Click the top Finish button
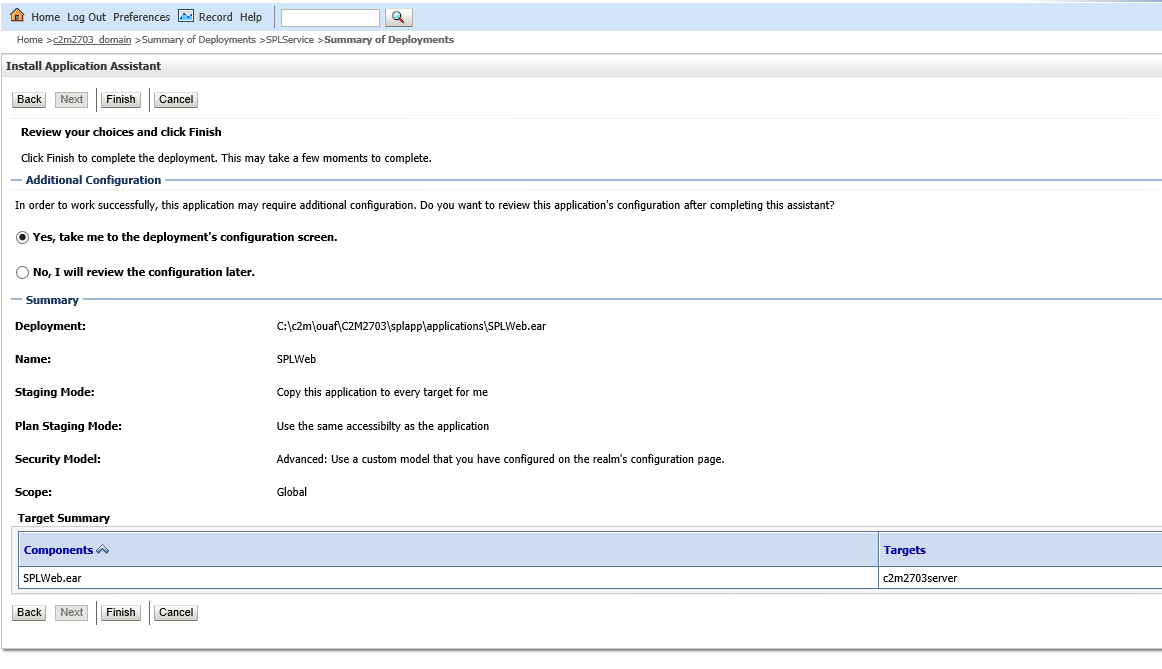This screenshot has height=669, width=1162. point(121,99)
